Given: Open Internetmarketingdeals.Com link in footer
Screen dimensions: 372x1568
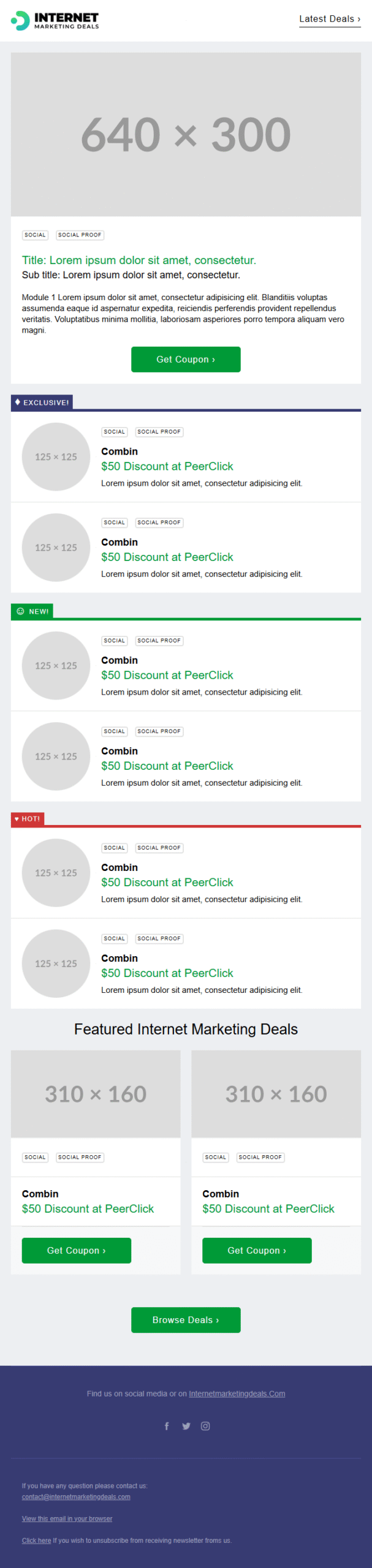Looking at the screenshot, I should coord(237,1393).
